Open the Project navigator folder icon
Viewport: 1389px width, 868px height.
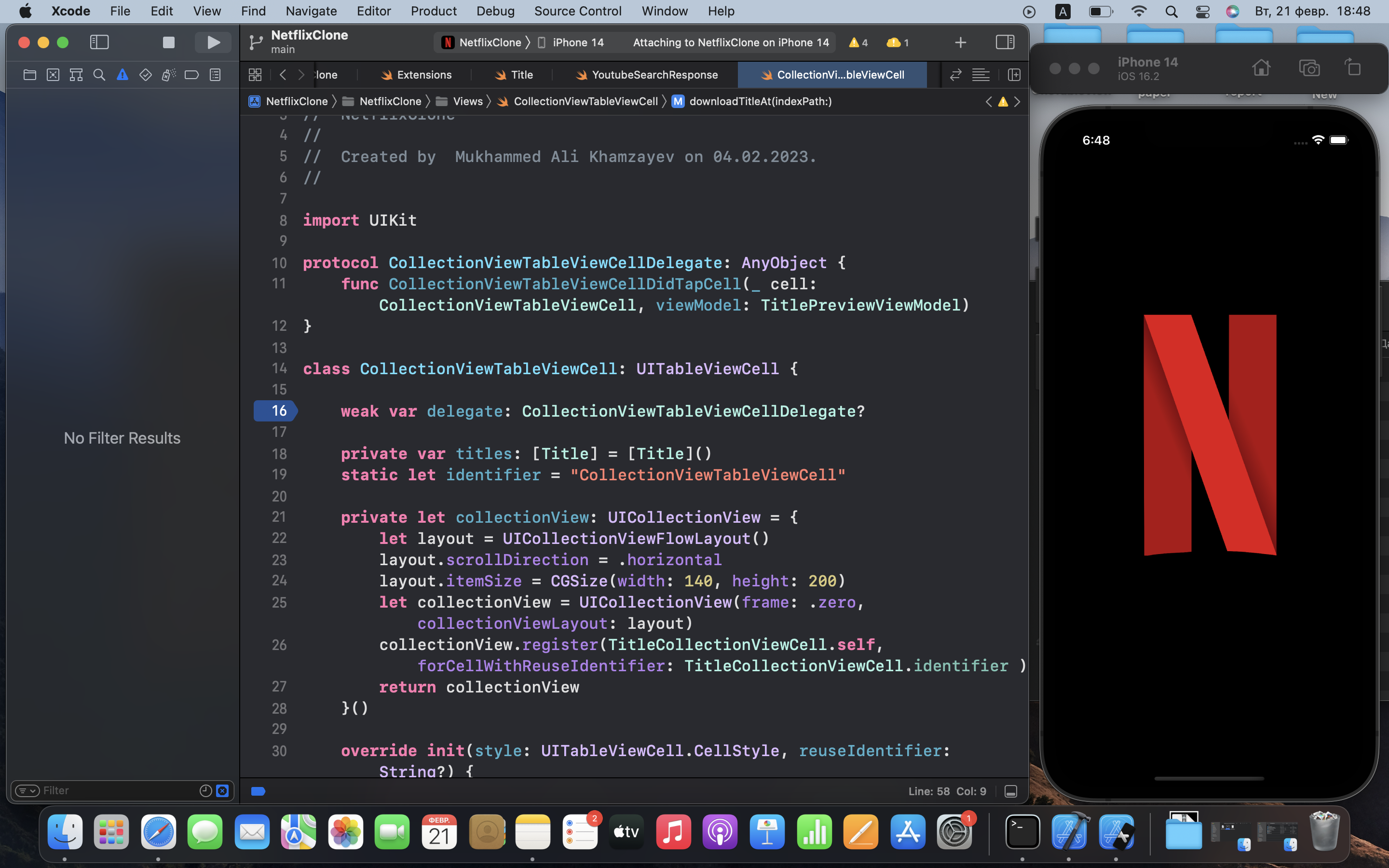(29, 75)
